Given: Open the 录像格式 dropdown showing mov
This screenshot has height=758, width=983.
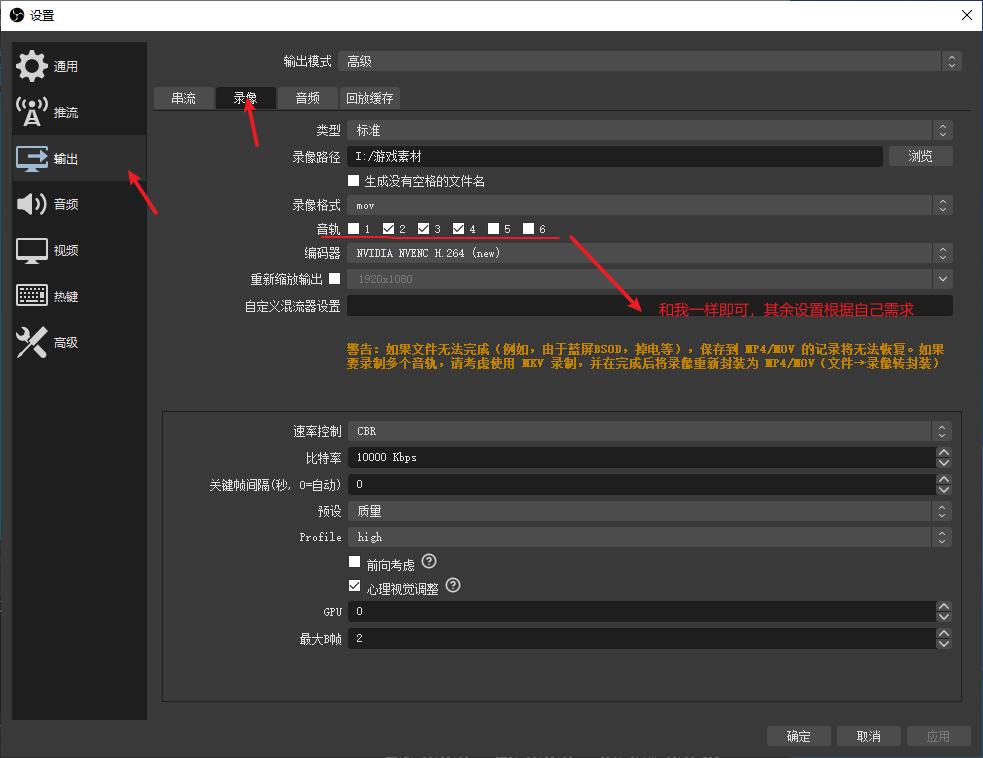Looking at the screenshot, I should click(649, 205).
